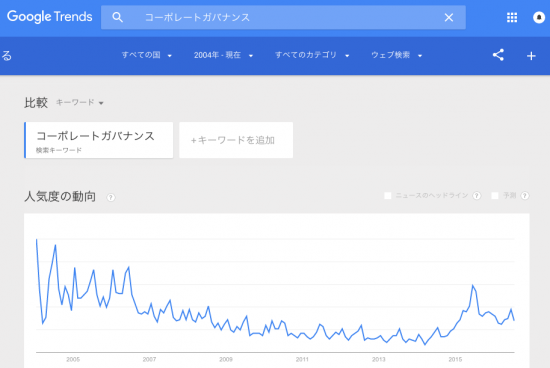Open the Google apps grid
This screenshot has width=550, height=368.
point(512,17)
